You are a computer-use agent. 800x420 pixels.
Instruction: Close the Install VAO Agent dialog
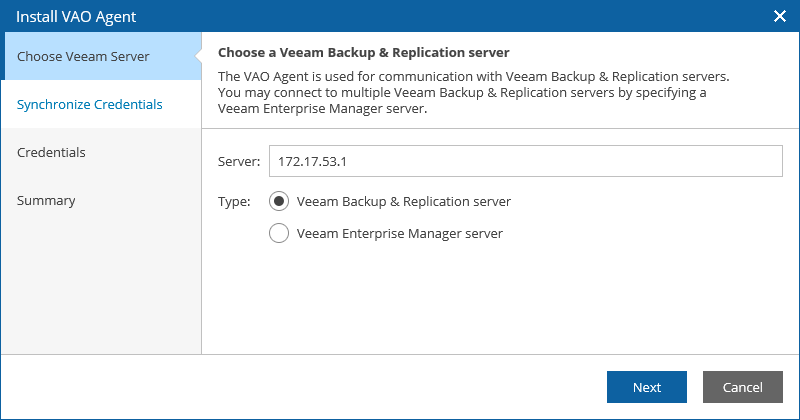(780, 16)
